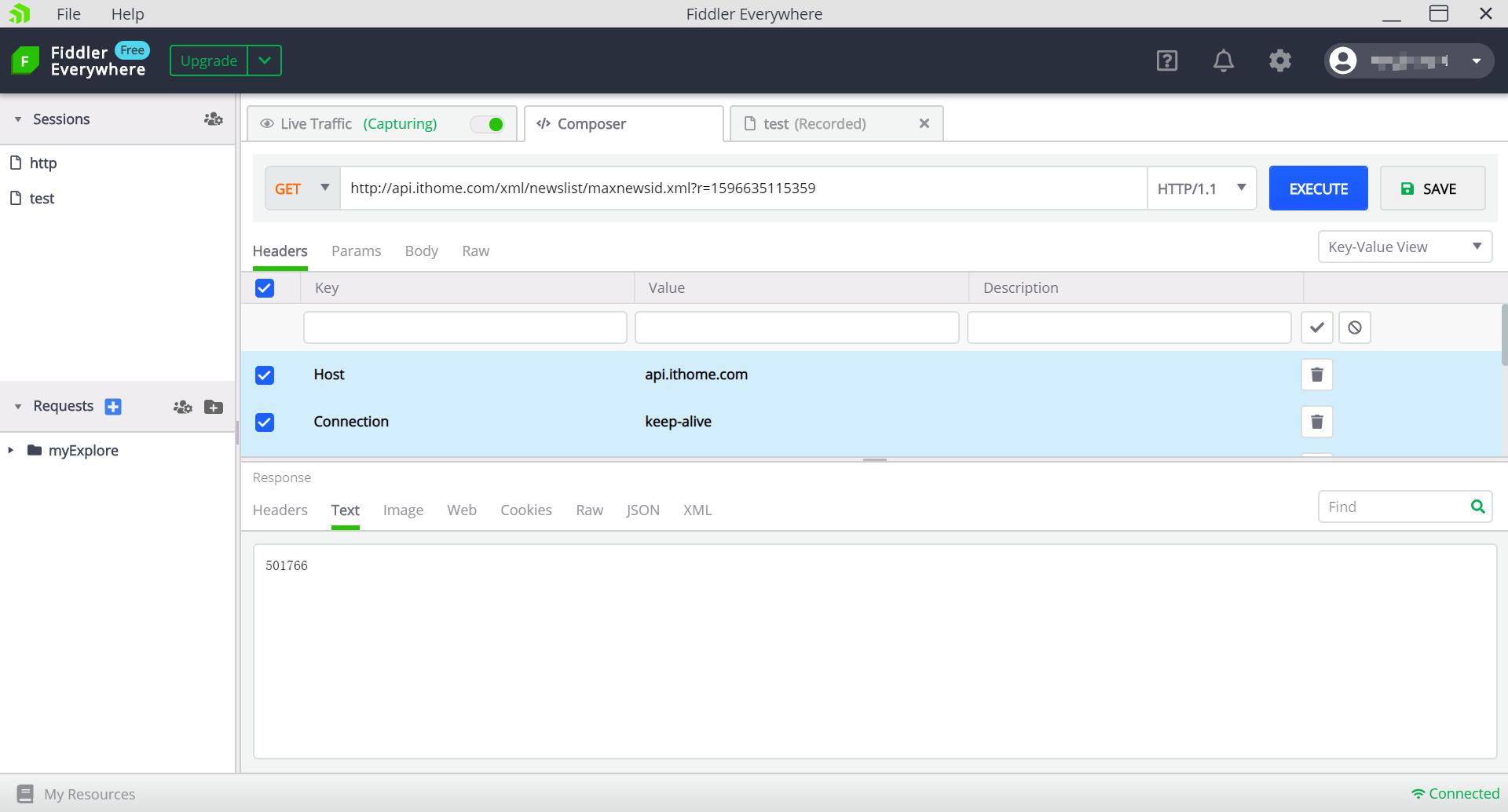Open the notifications bell icon
This screenshot has width=1508, height=812.
pos(1223,60)
